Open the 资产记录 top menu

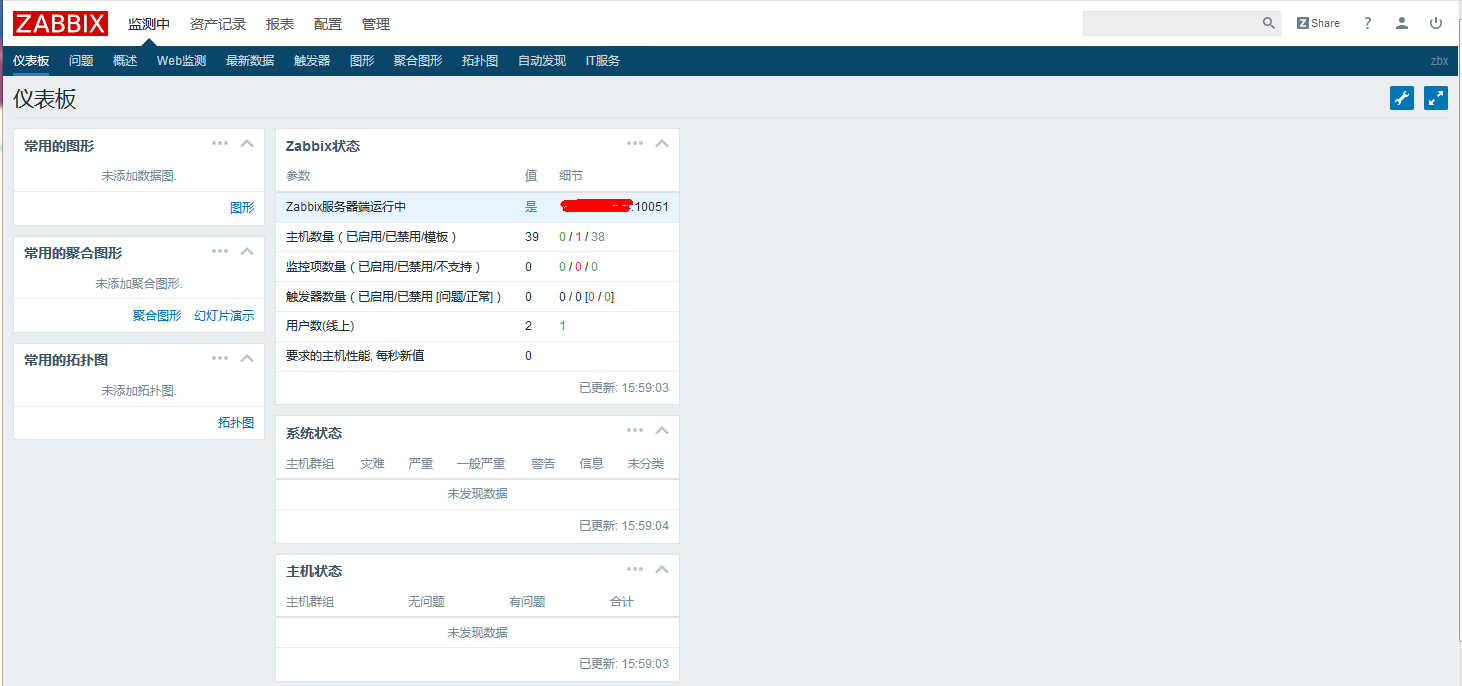218,24
